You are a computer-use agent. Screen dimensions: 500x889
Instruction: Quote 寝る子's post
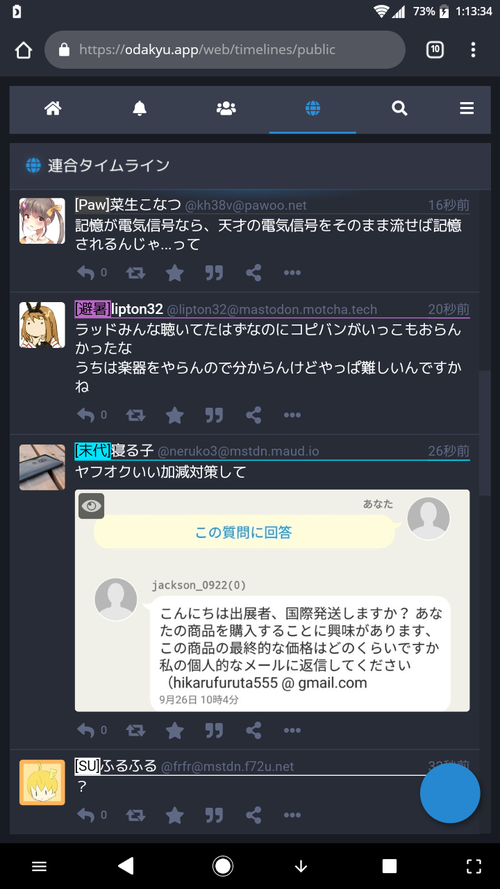click(x=214, y=730)
